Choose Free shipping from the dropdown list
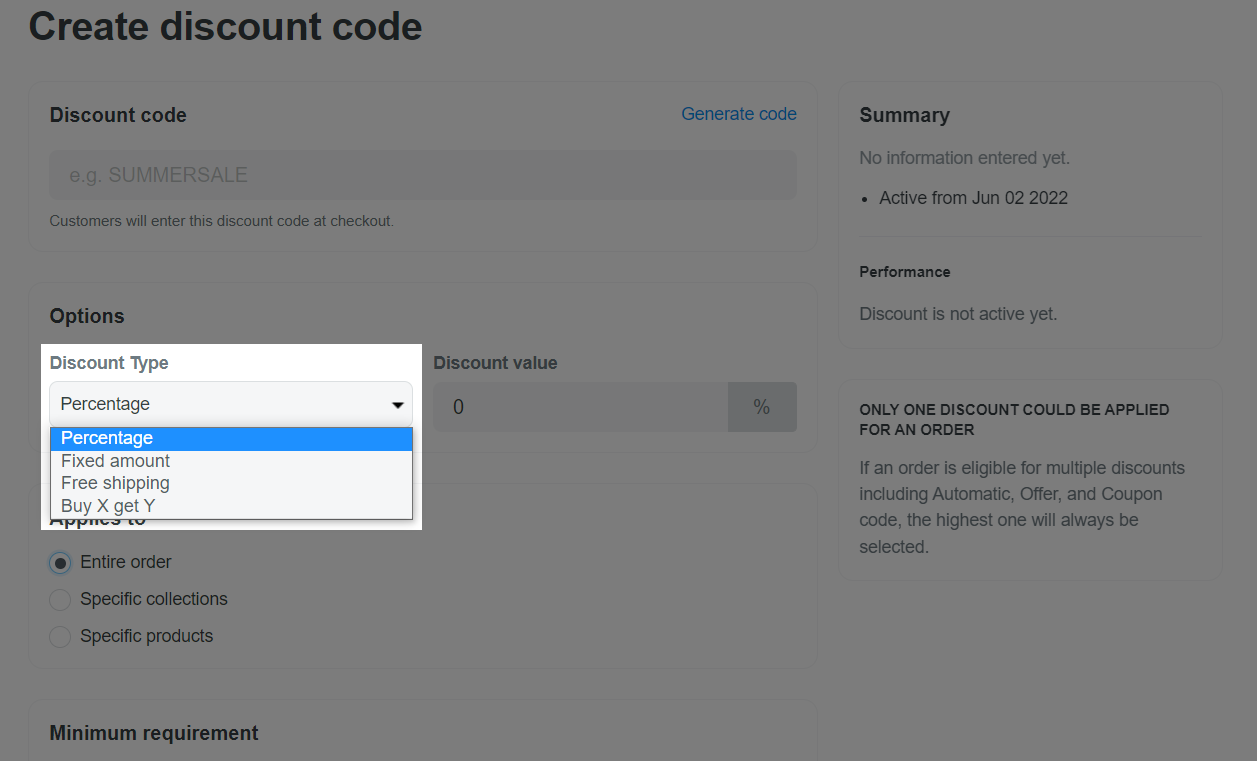This screenshot has height=761, width=1257. pyautogui.click(x=231, y=483)
